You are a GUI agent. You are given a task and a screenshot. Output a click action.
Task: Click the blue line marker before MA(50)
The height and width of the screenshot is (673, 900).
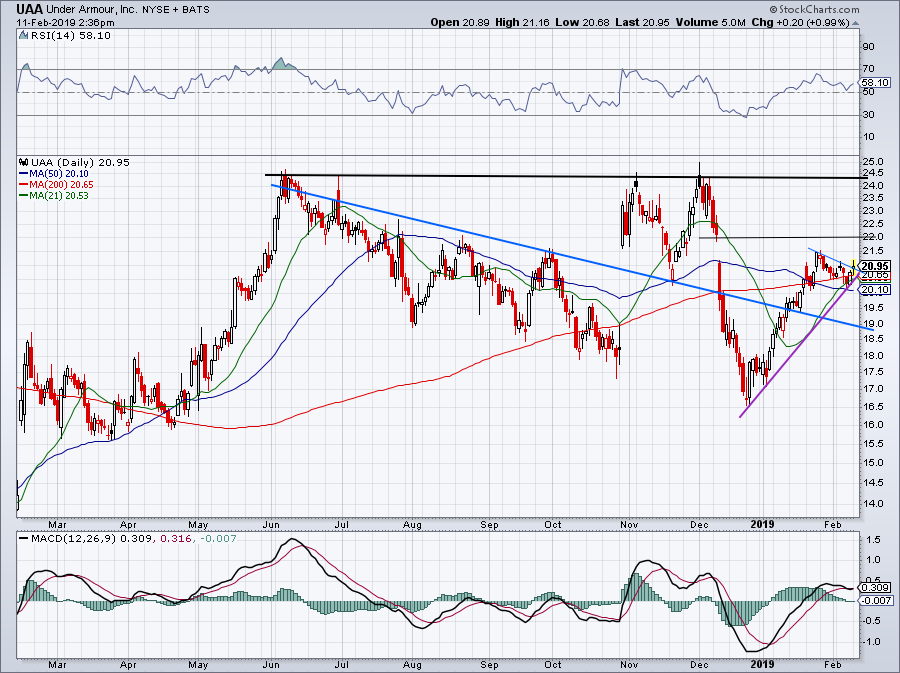(x=23, y=173)
